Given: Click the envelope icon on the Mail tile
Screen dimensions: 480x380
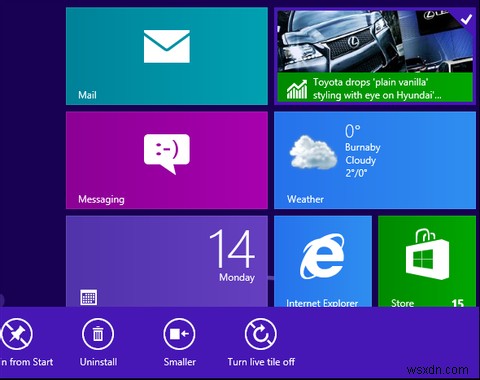Looking at the screenshot, I should point(167,46).
